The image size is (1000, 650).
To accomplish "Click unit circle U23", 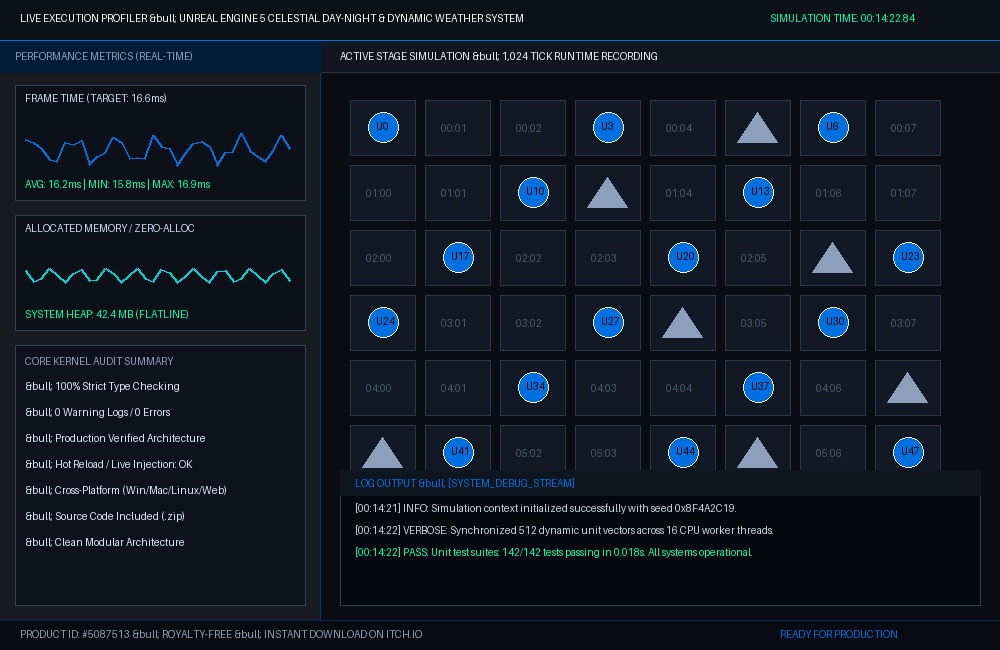I will tap(909, 258).
